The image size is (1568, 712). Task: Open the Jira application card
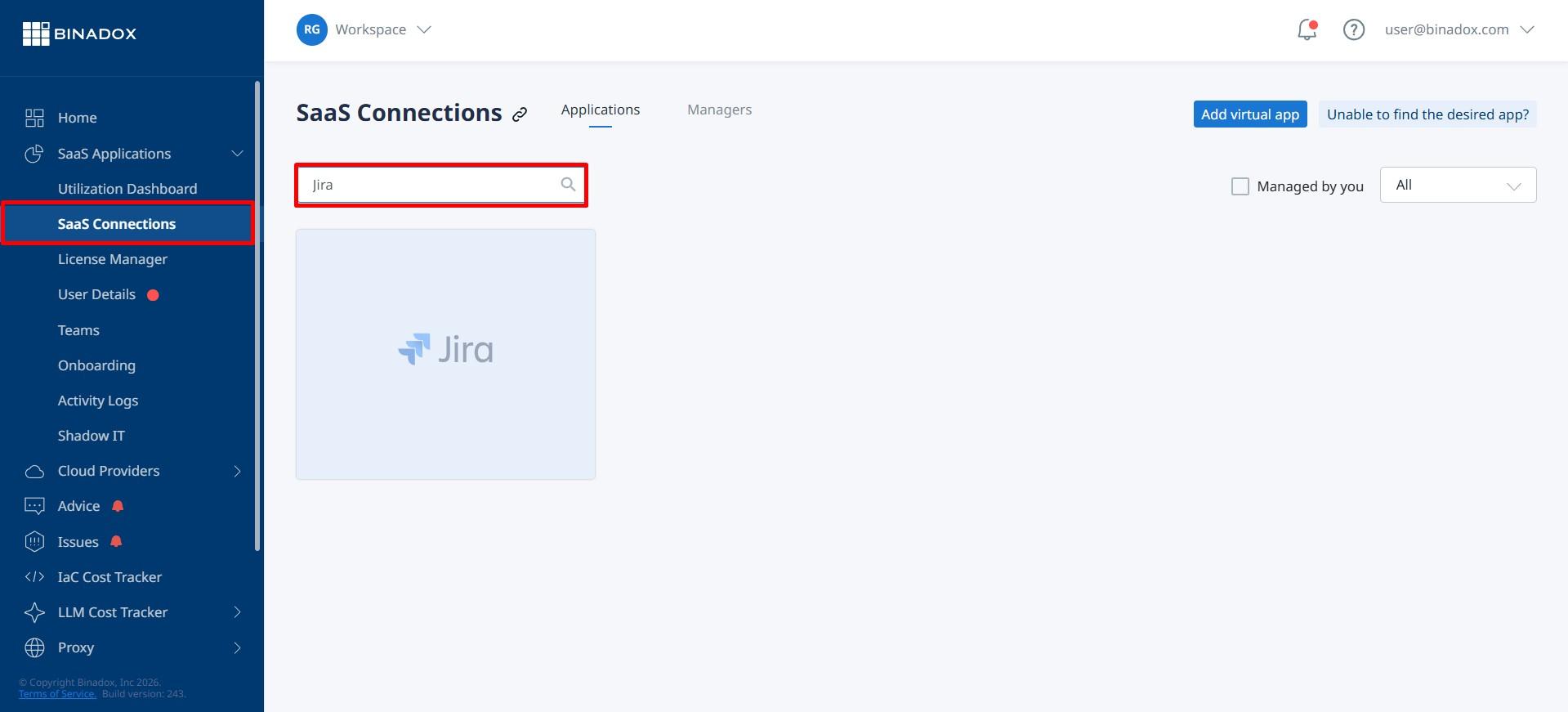445,354
